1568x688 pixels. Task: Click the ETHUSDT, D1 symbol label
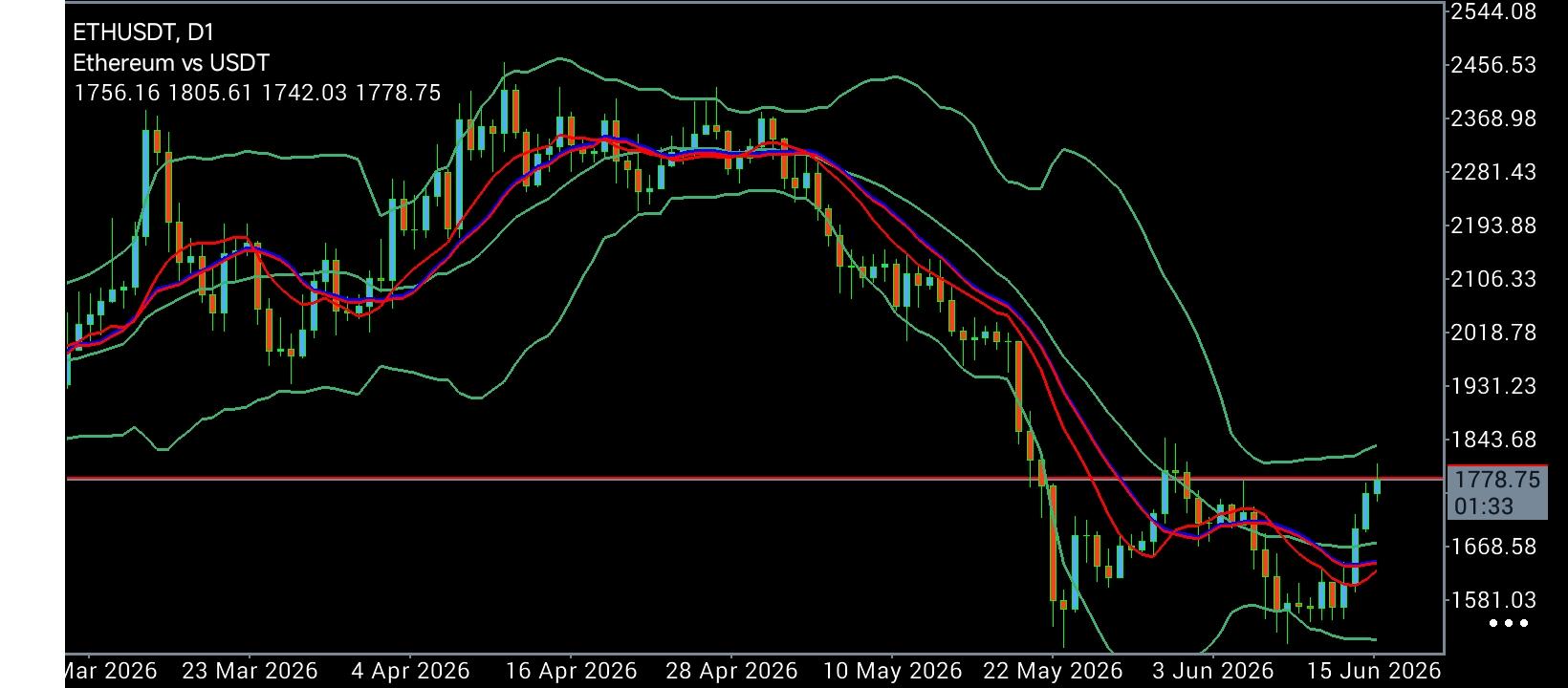click(x=143, y=32)
